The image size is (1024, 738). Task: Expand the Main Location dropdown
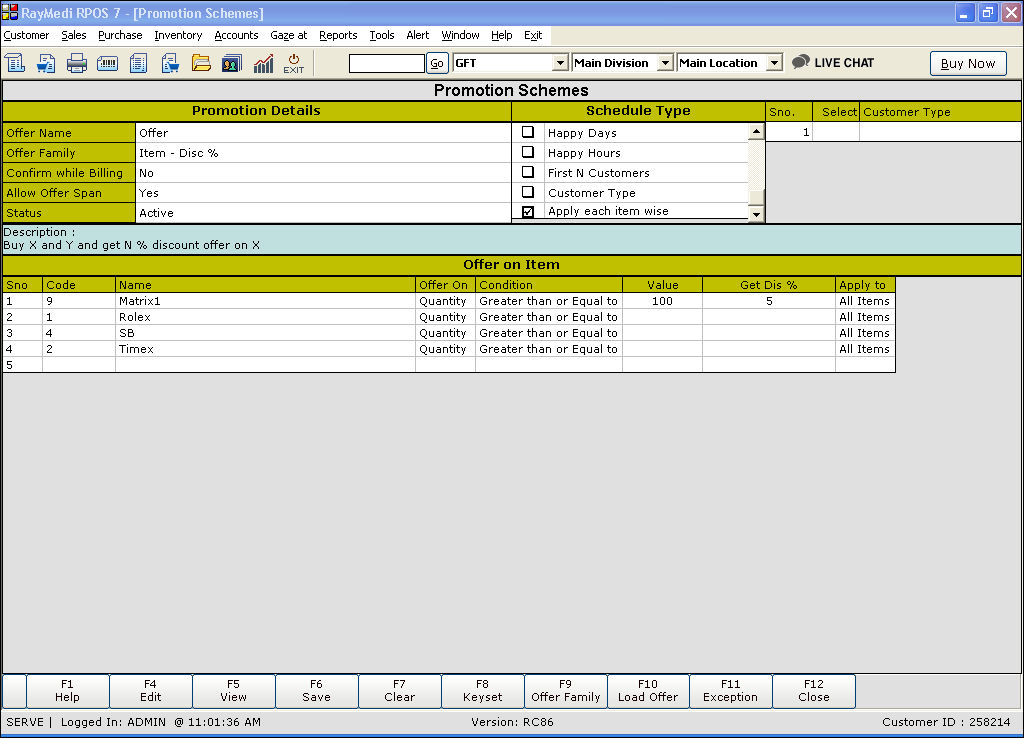click(x=774, y=63)
